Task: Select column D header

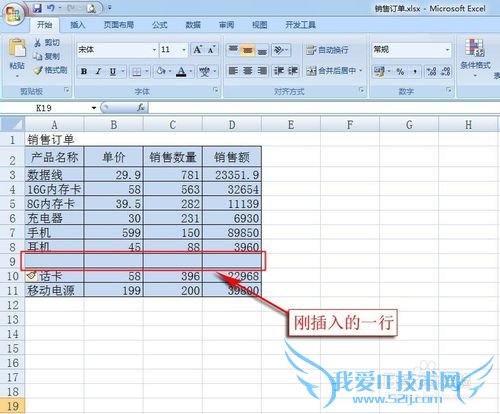Action: pos(232,125)
